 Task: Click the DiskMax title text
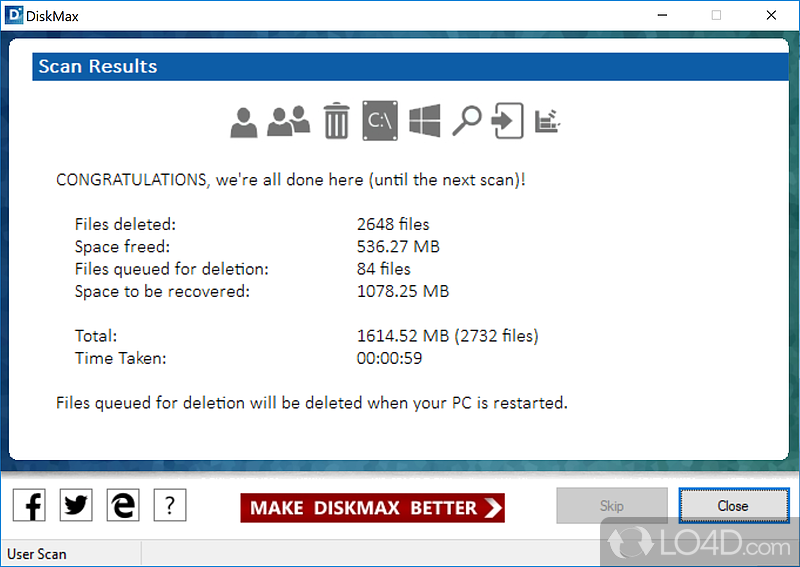[x=52, y=16]
